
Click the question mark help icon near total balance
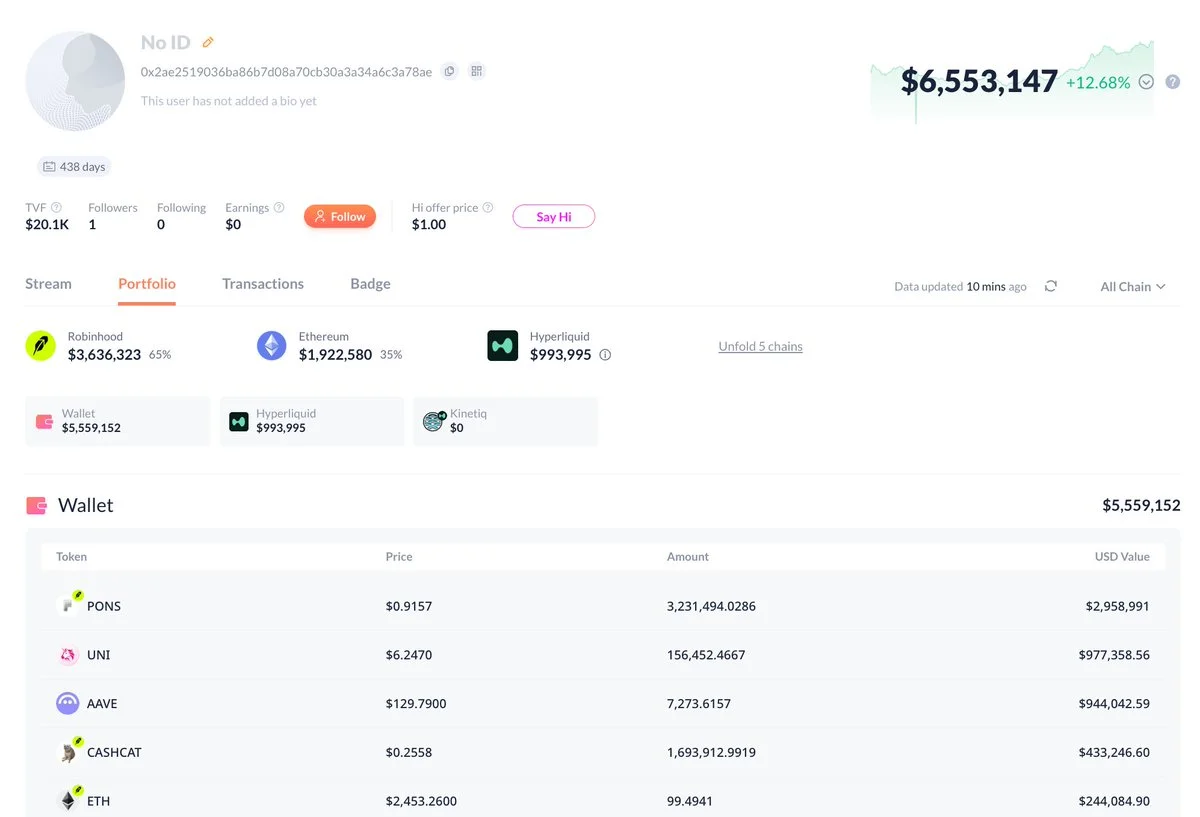point(1173,82)
